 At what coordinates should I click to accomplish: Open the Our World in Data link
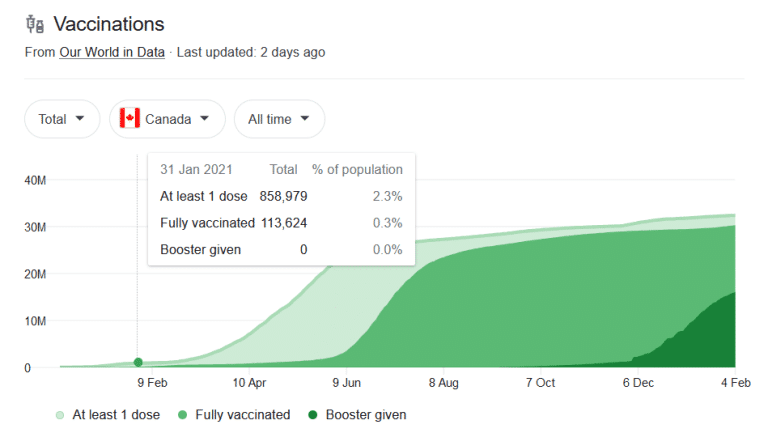click(x=112, y=52)
